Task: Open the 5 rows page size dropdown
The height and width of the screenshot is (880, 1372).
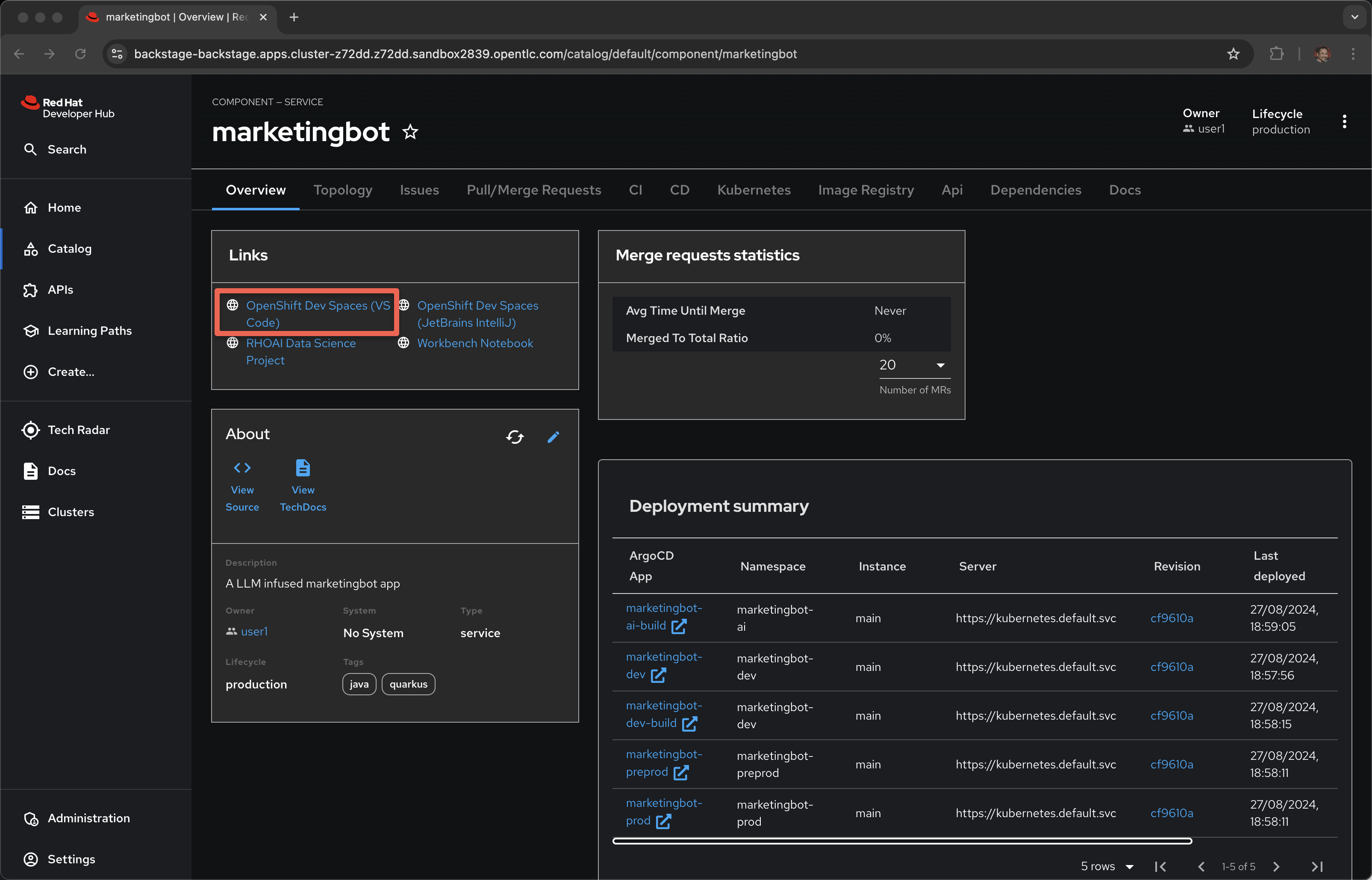Action: pyautogui.click(x=1107, y=866)
